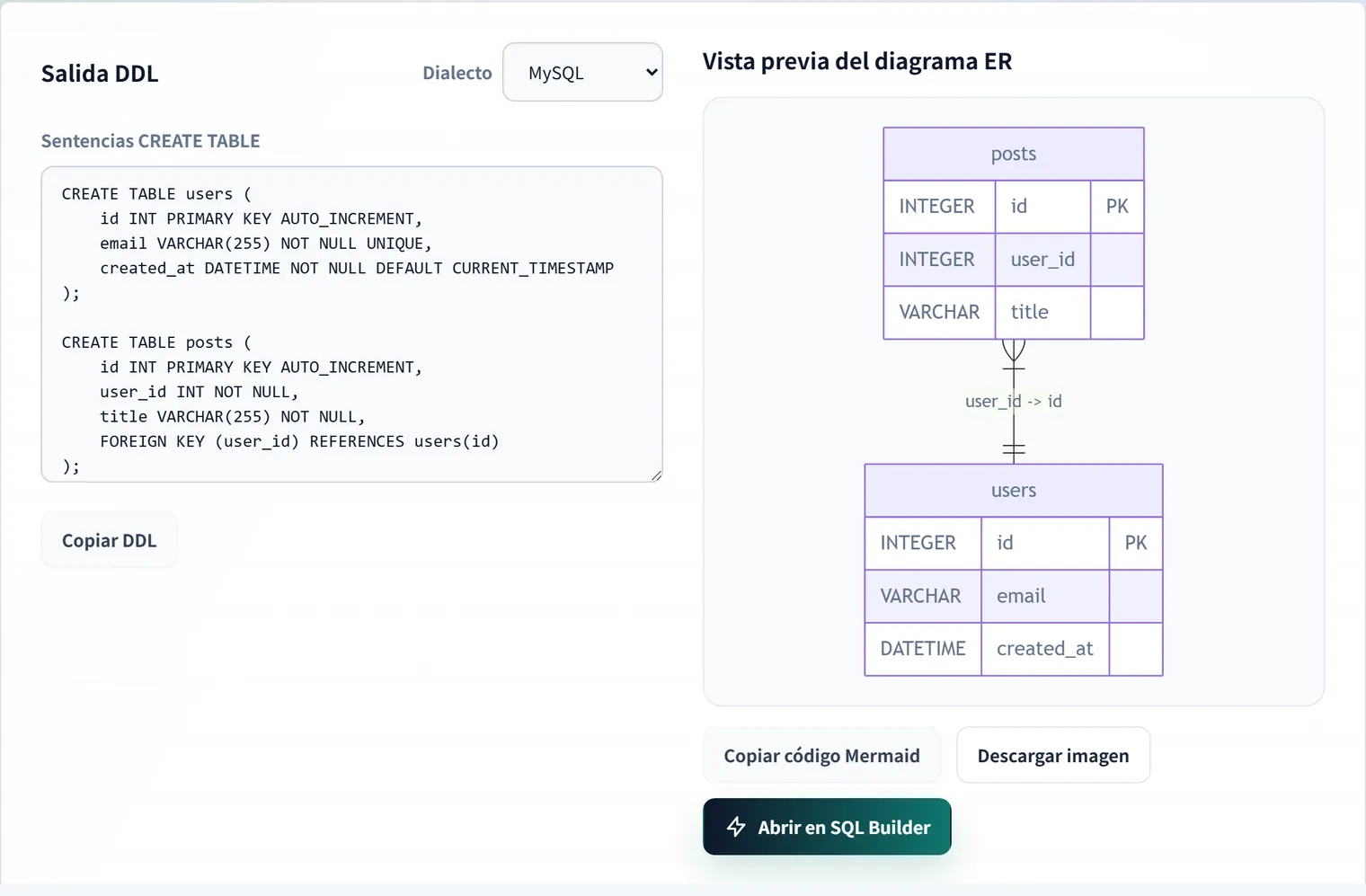
Task: Select the posts table header in diagram
Action: point(1014,154)
